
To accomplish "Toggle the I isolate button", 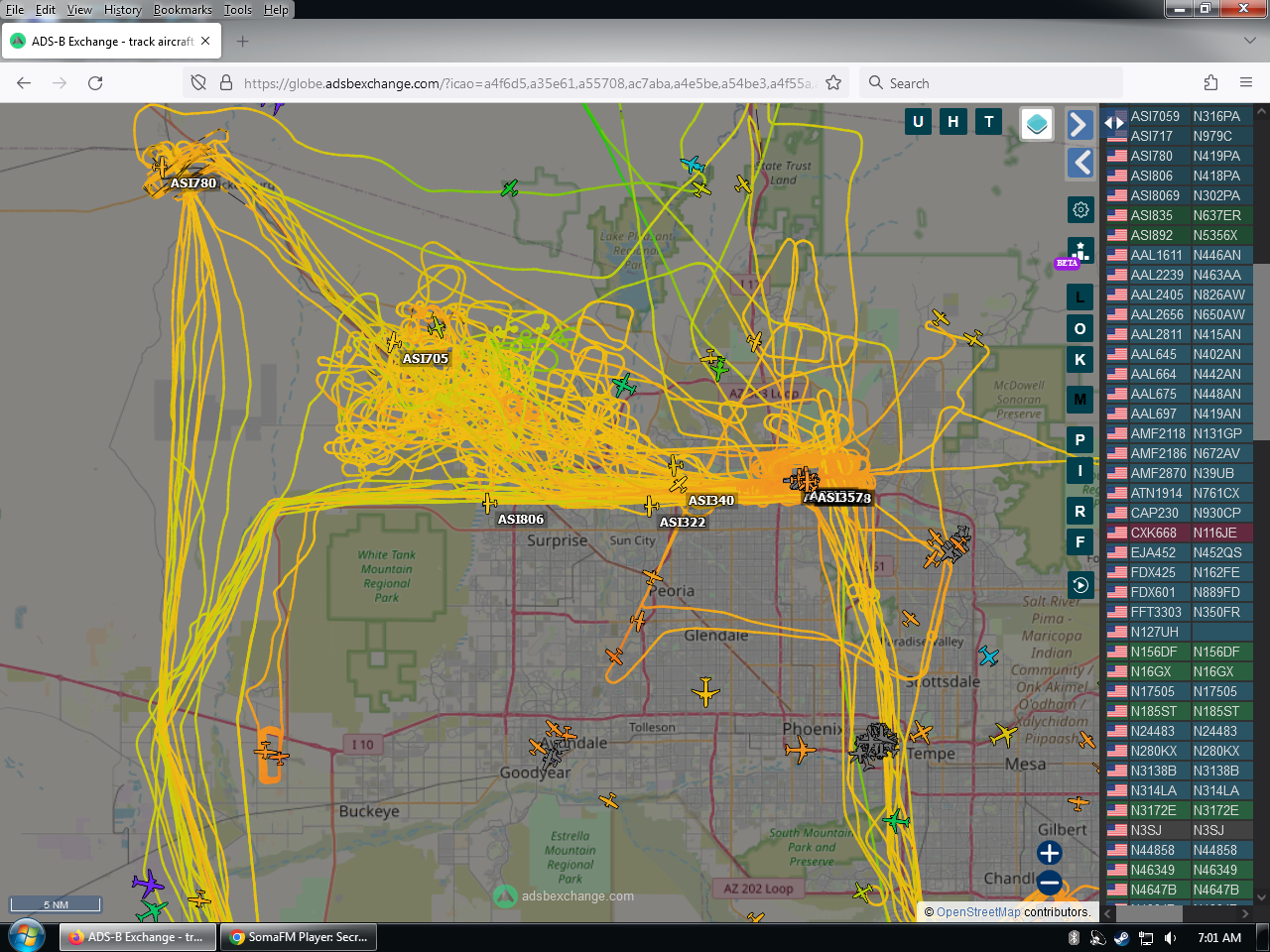I will coord(1080,471).
